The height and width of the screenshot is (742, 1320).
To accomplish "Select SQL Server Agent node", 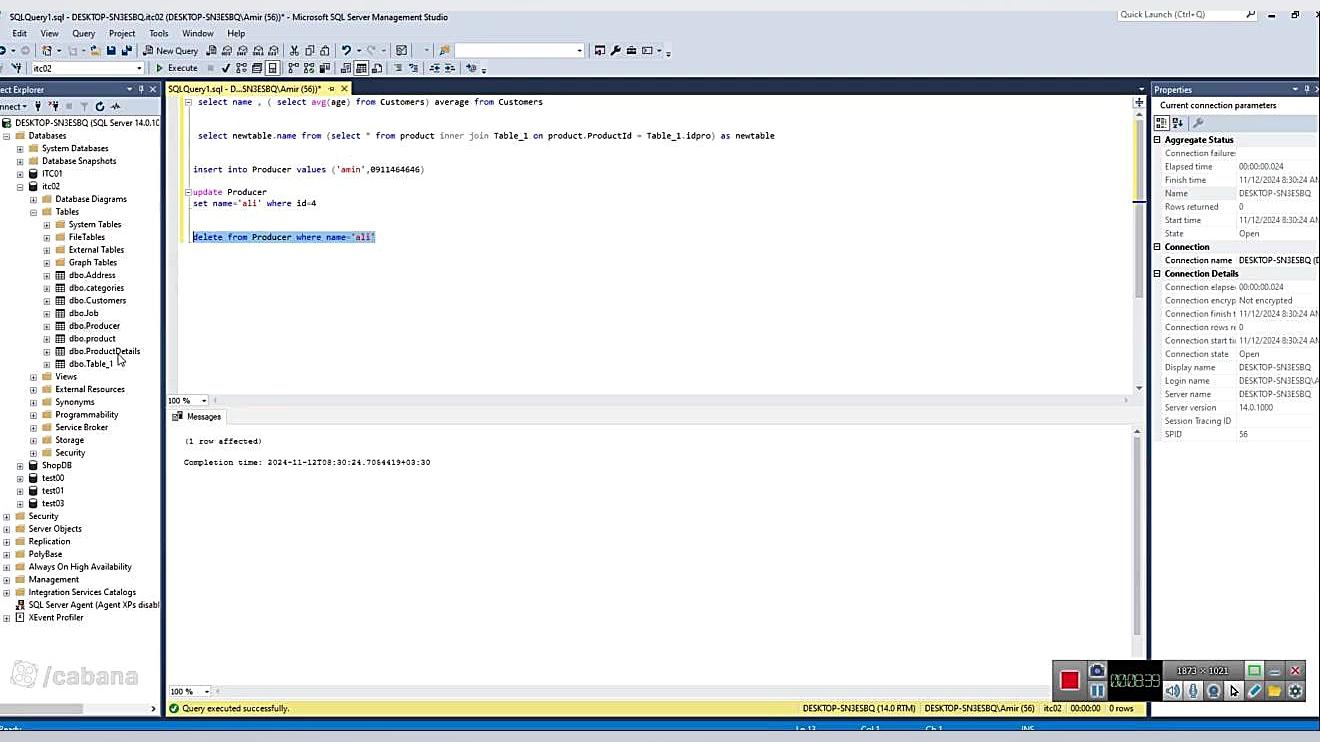I will pos(93,604).
